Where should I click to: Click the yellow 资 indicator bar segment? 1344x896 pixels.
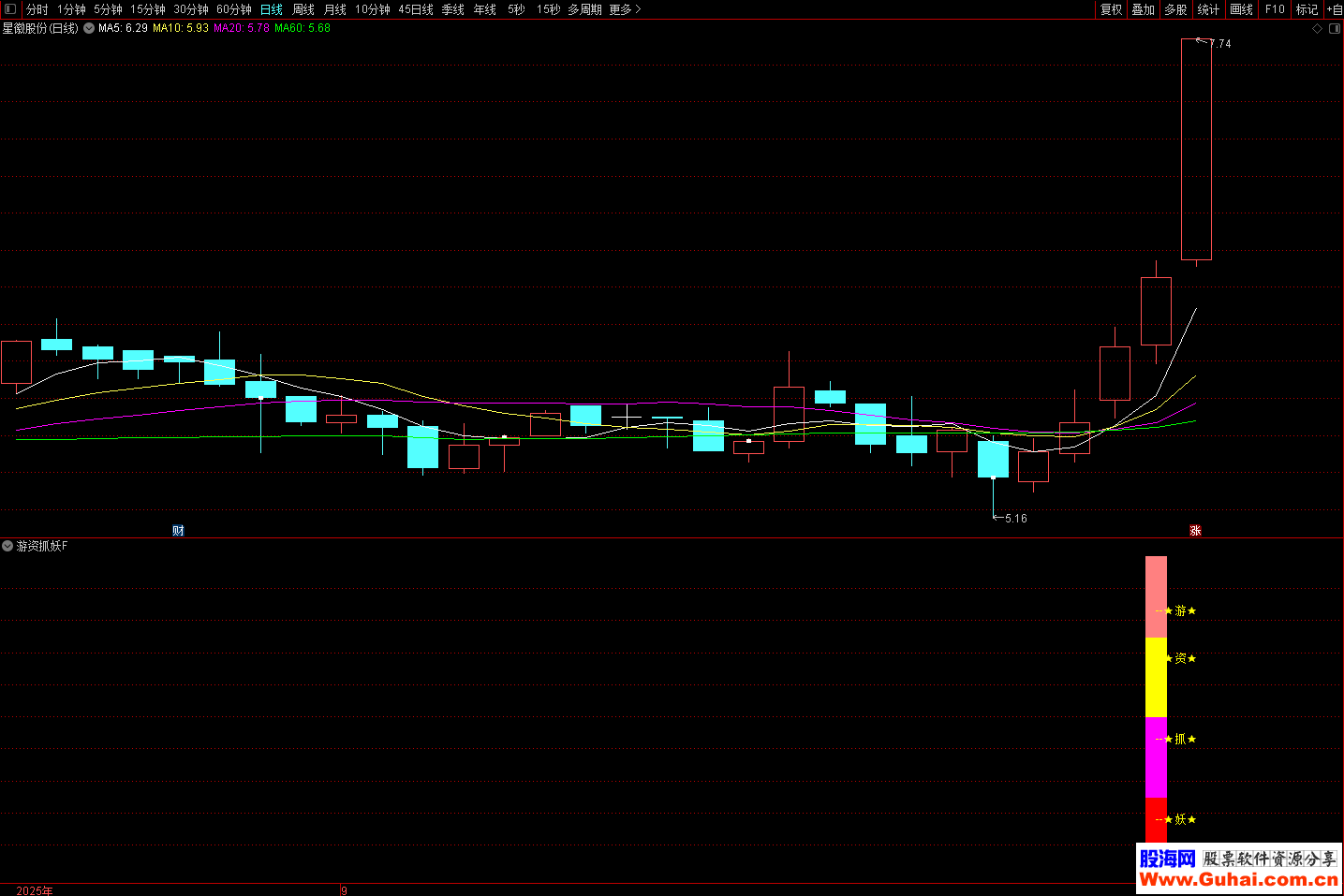(1156, 677)
